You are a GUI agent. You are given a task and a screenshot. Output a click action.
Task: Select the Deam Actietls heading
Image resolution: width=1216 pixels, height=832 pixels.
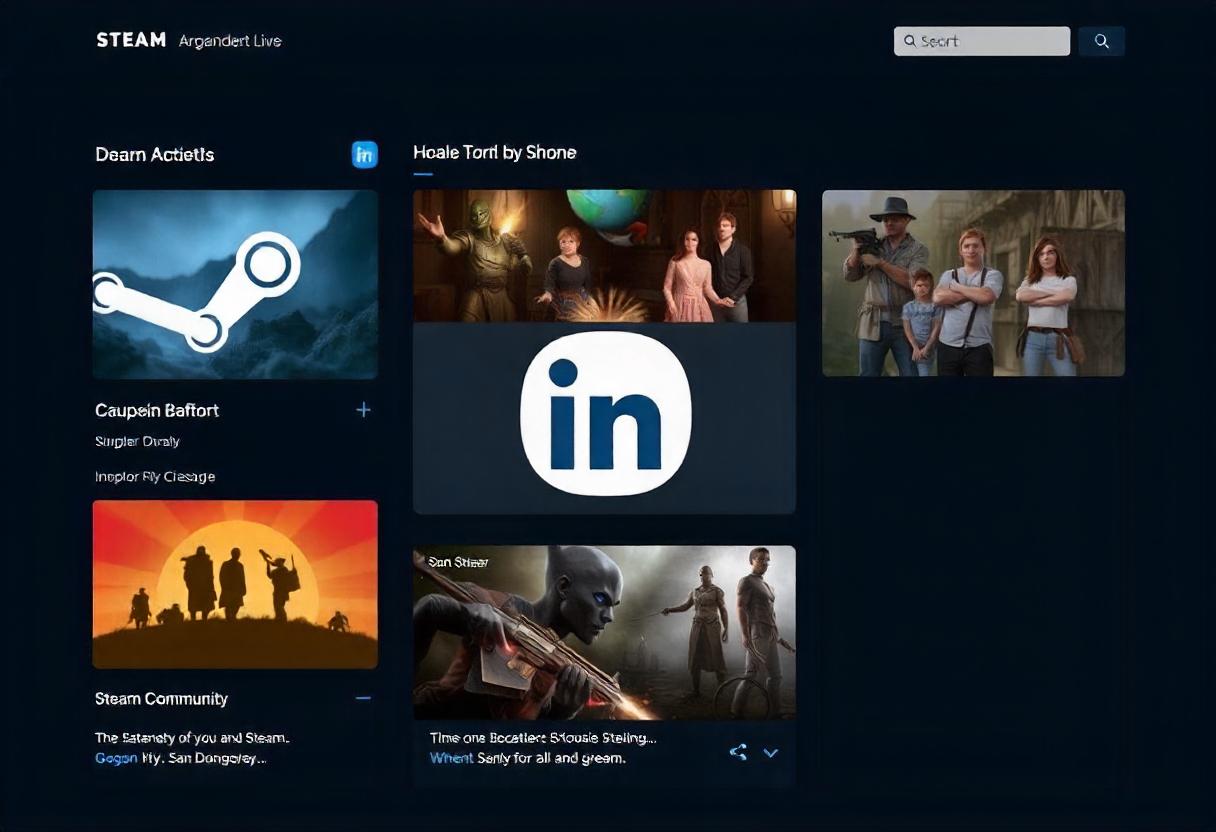tap(154, 154)
